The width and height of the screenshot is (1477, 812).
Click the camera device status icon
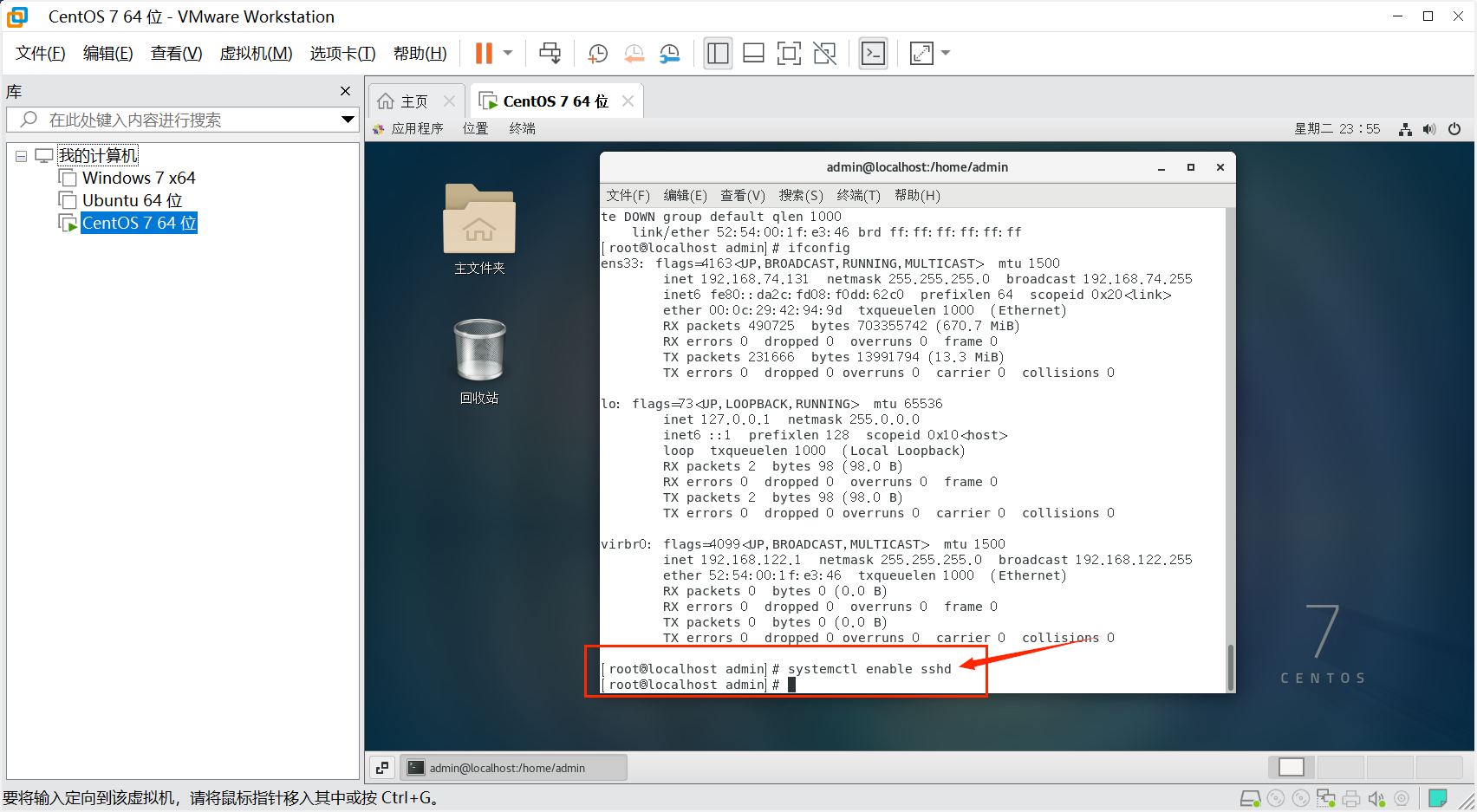1401,798
